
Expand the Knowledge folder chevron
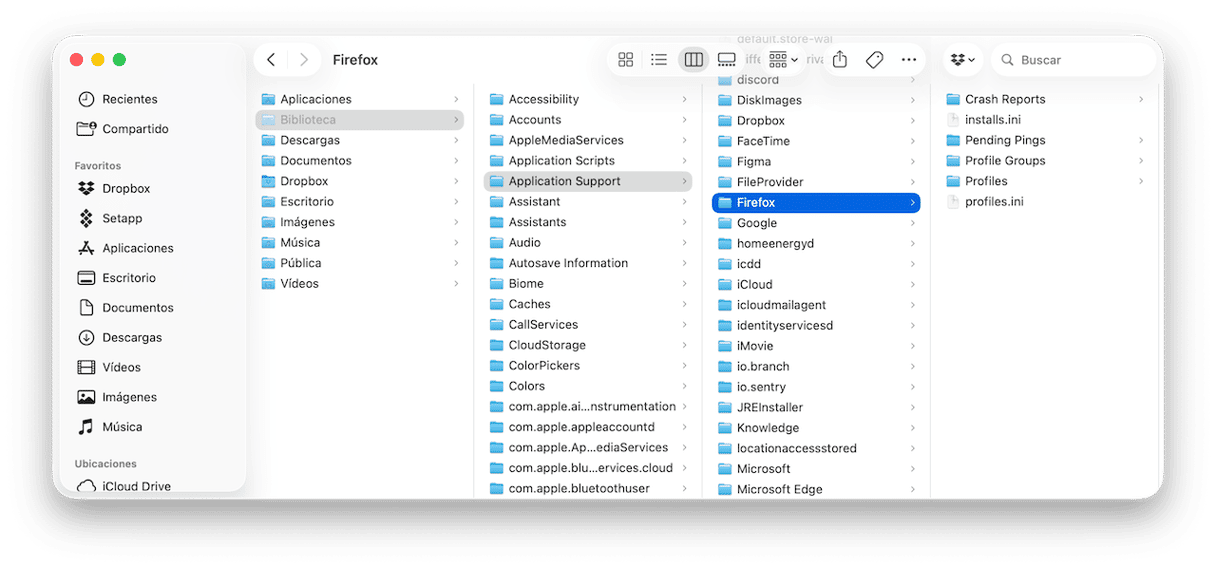pos(912,428)
